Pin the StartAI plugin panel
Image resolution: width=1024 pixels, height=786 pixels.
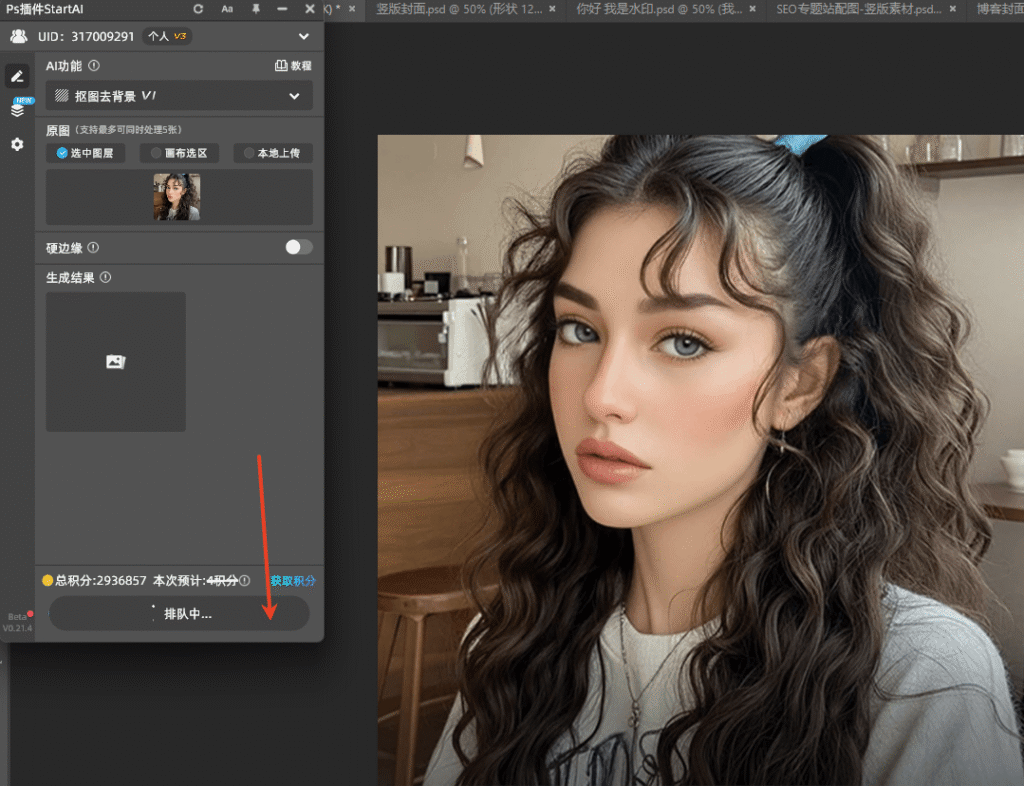pos(256,9)
